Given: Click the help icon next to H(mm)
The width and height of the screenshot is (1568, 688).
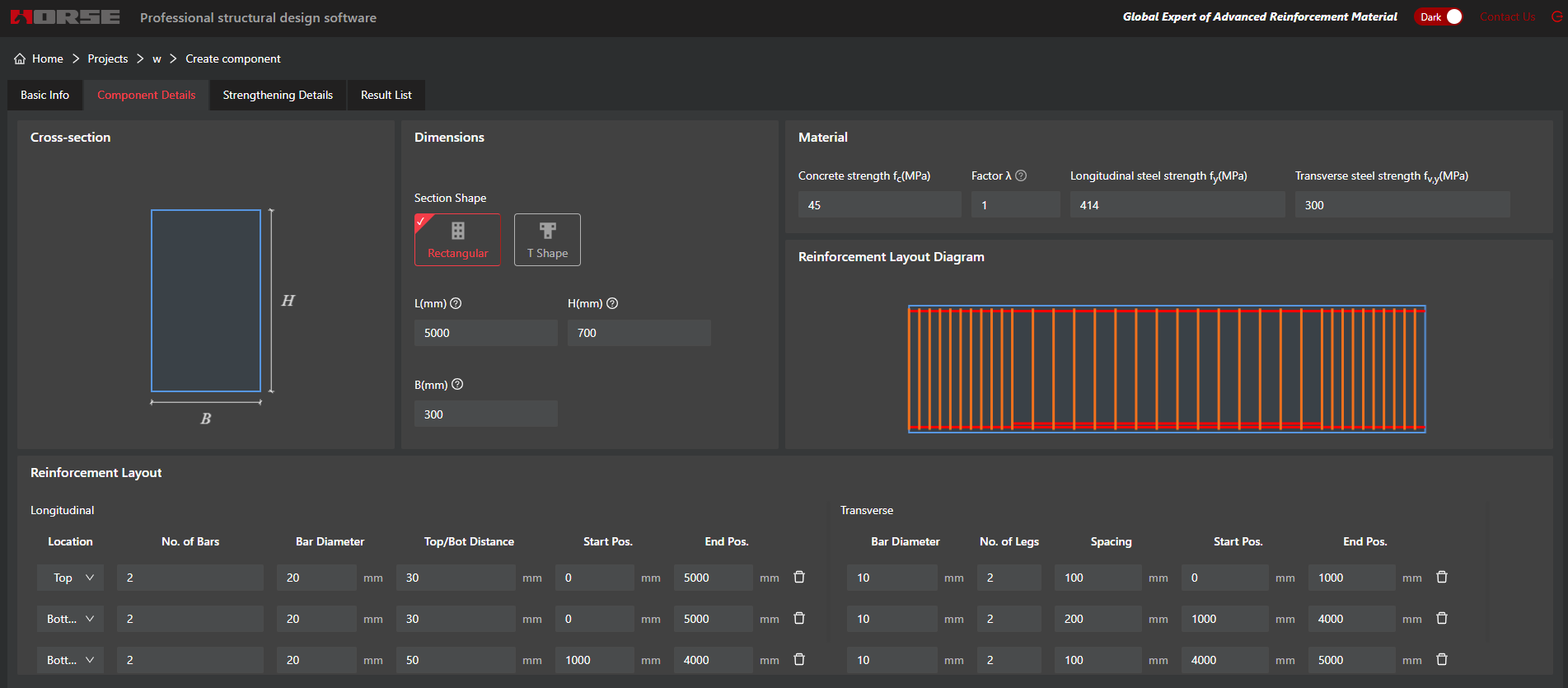Looking at the screenshot, I should click(x=612, y=303).
